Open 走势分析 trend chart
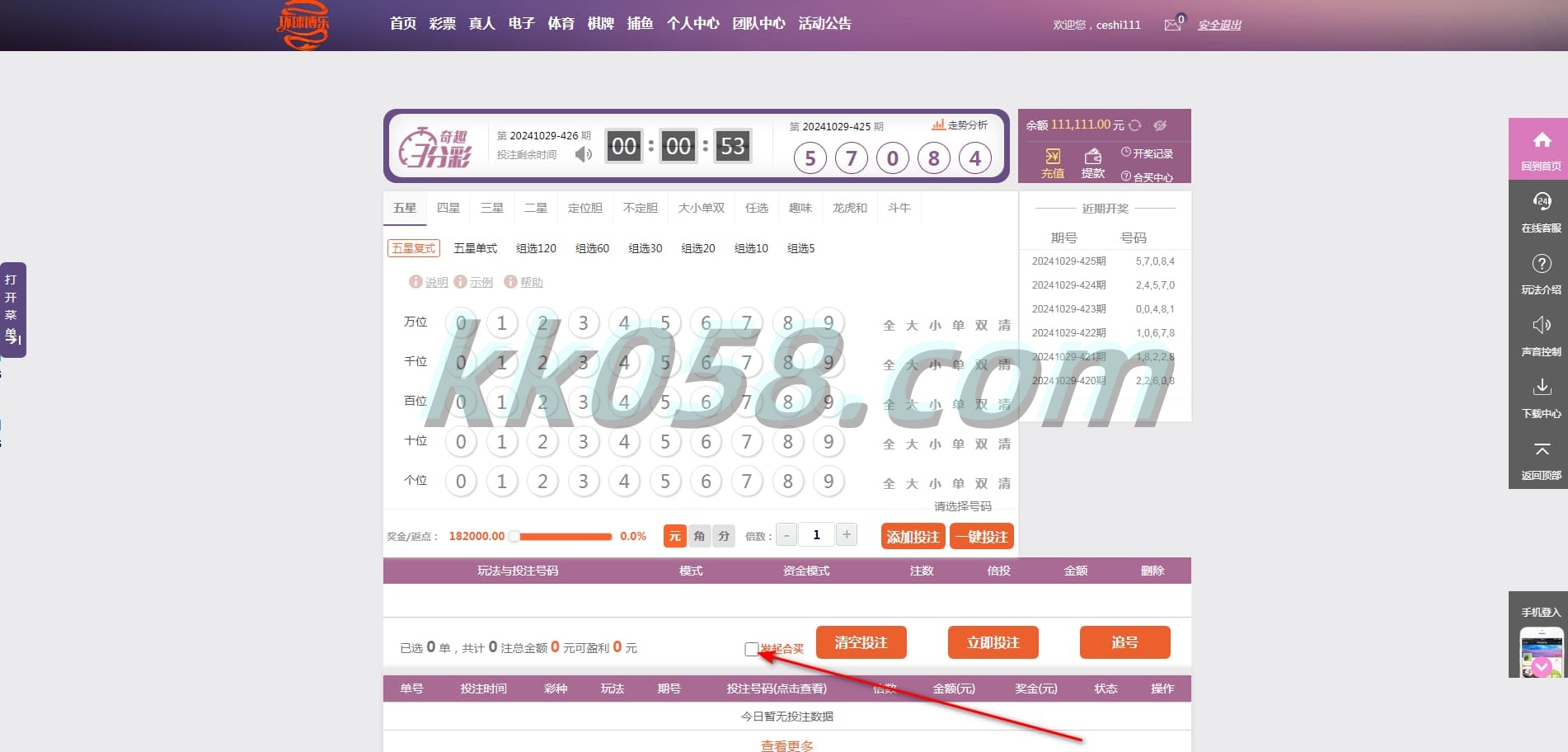This screenshot has height=752, width=1568. [960, 125]
